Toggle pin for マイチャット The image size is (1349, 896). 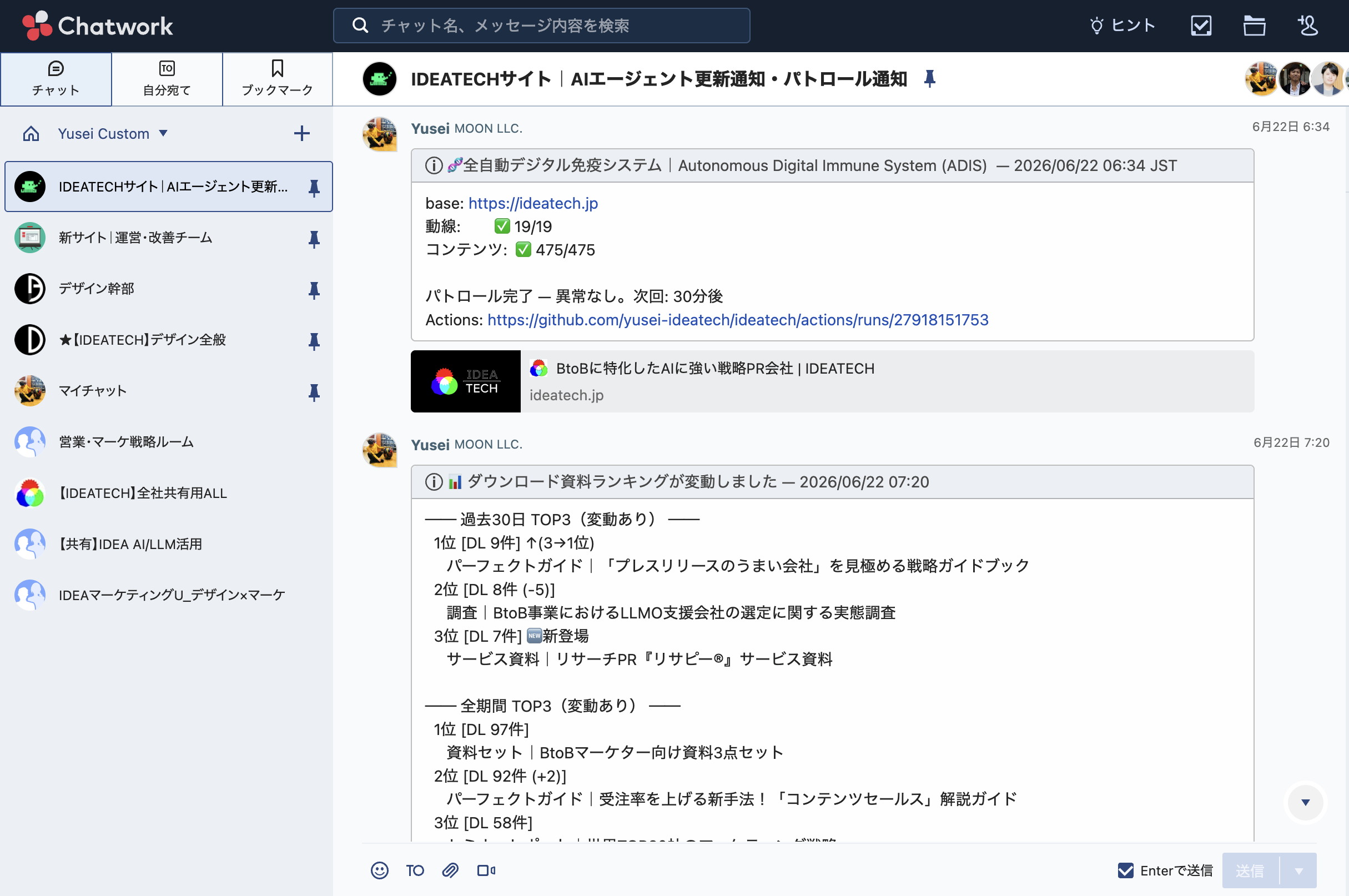[x=314, y=392]
